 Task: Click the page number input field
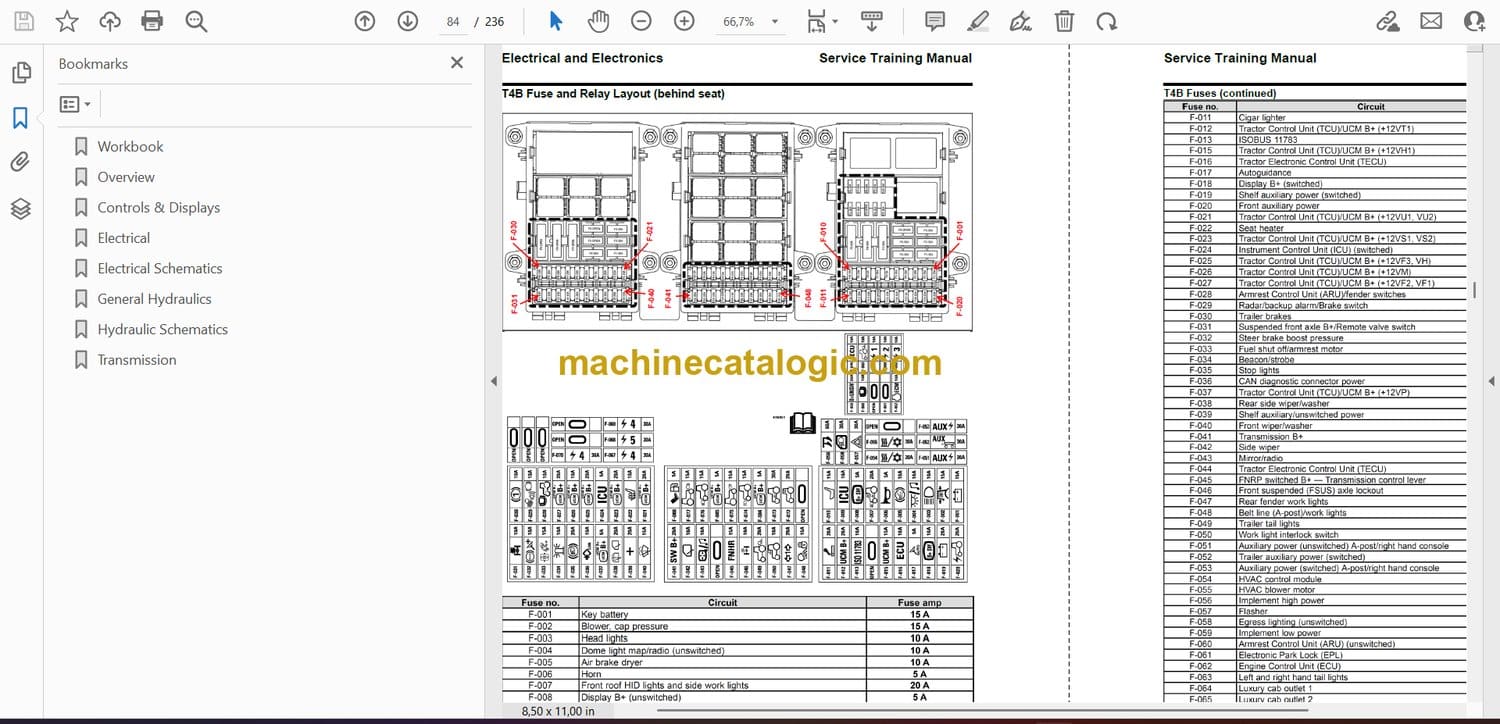point(453,21)
